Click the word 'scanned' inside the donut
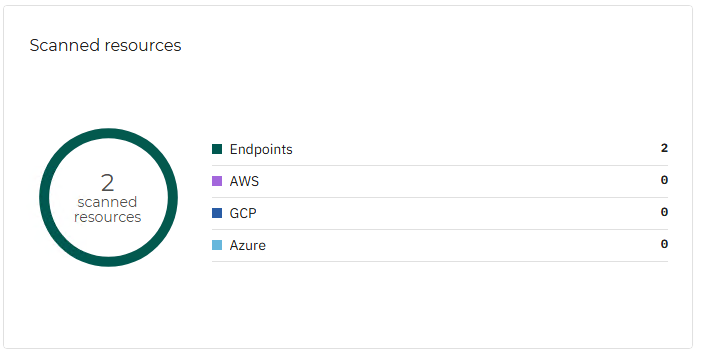702x363 pixels. (107, 202)
